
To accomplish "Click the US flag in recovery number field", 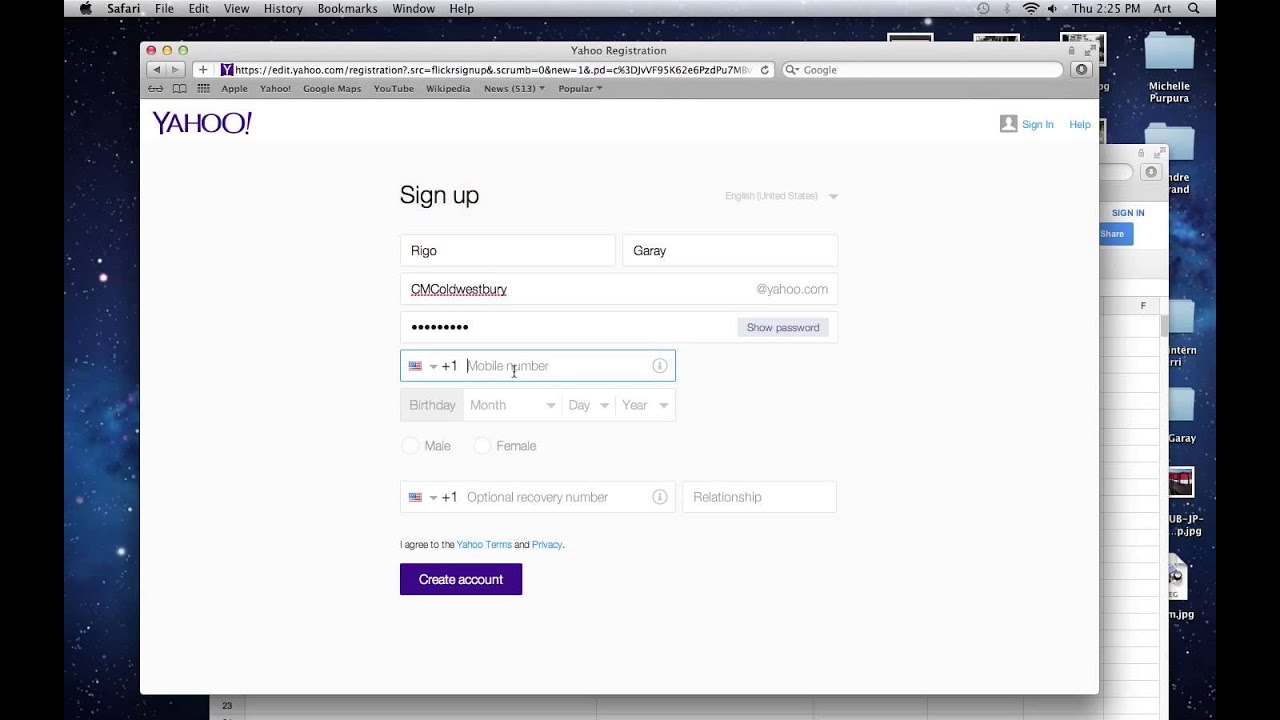I will 415,497.
